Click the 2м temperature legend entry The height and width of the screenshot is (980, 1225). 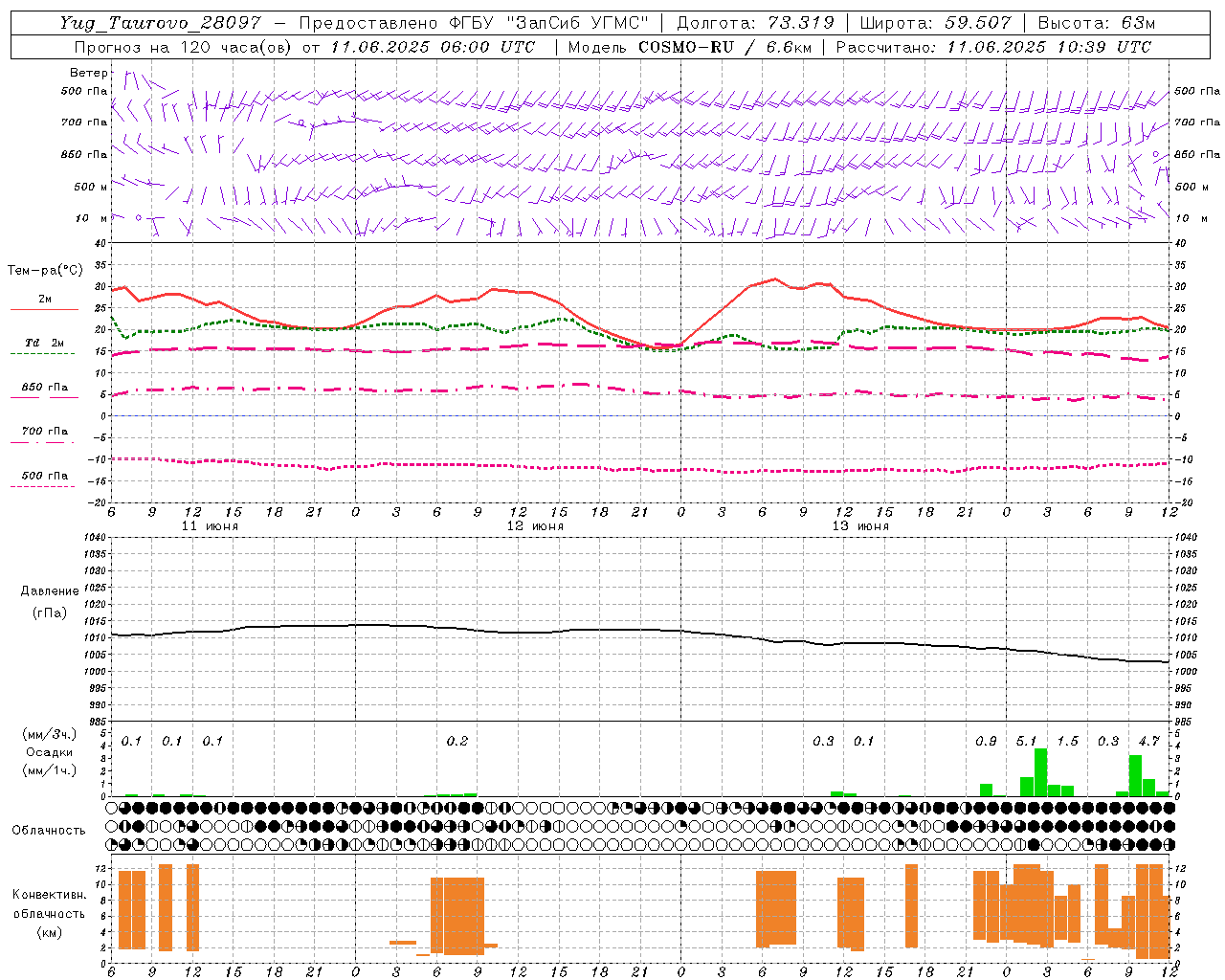click(x=45, y=300)
